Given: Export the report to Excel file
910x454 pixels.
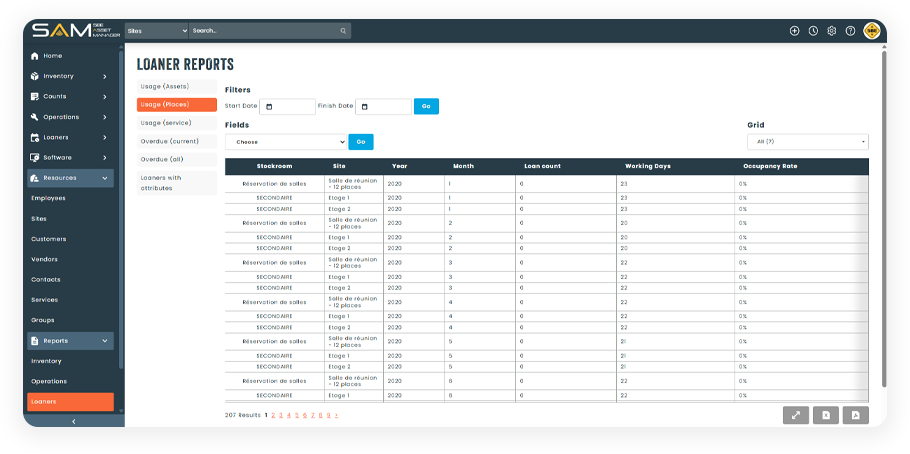Looking at the screenshot, I should (826, 415).
